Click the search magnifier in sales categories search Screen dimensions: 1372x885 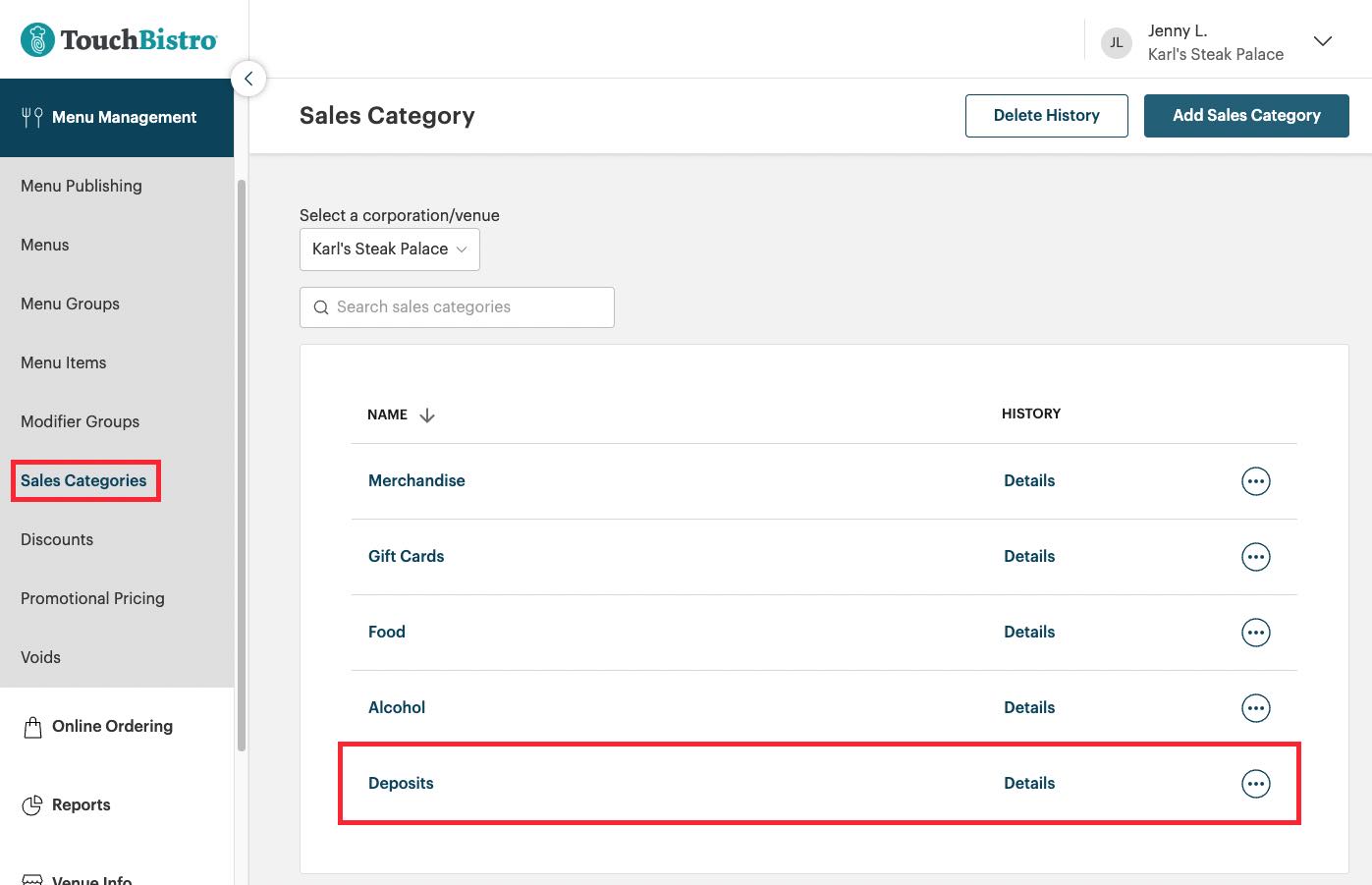point(321,306)
